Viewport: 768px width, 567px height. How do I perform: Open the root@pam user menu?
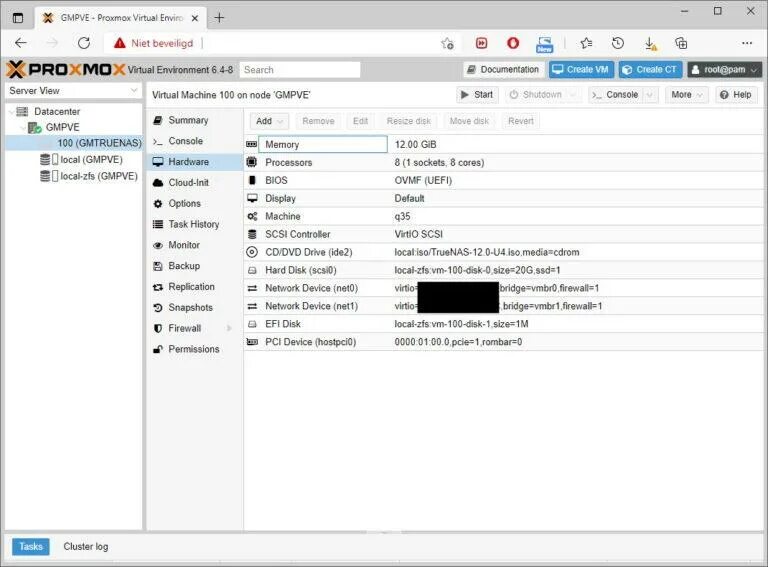tap(725, 70)
